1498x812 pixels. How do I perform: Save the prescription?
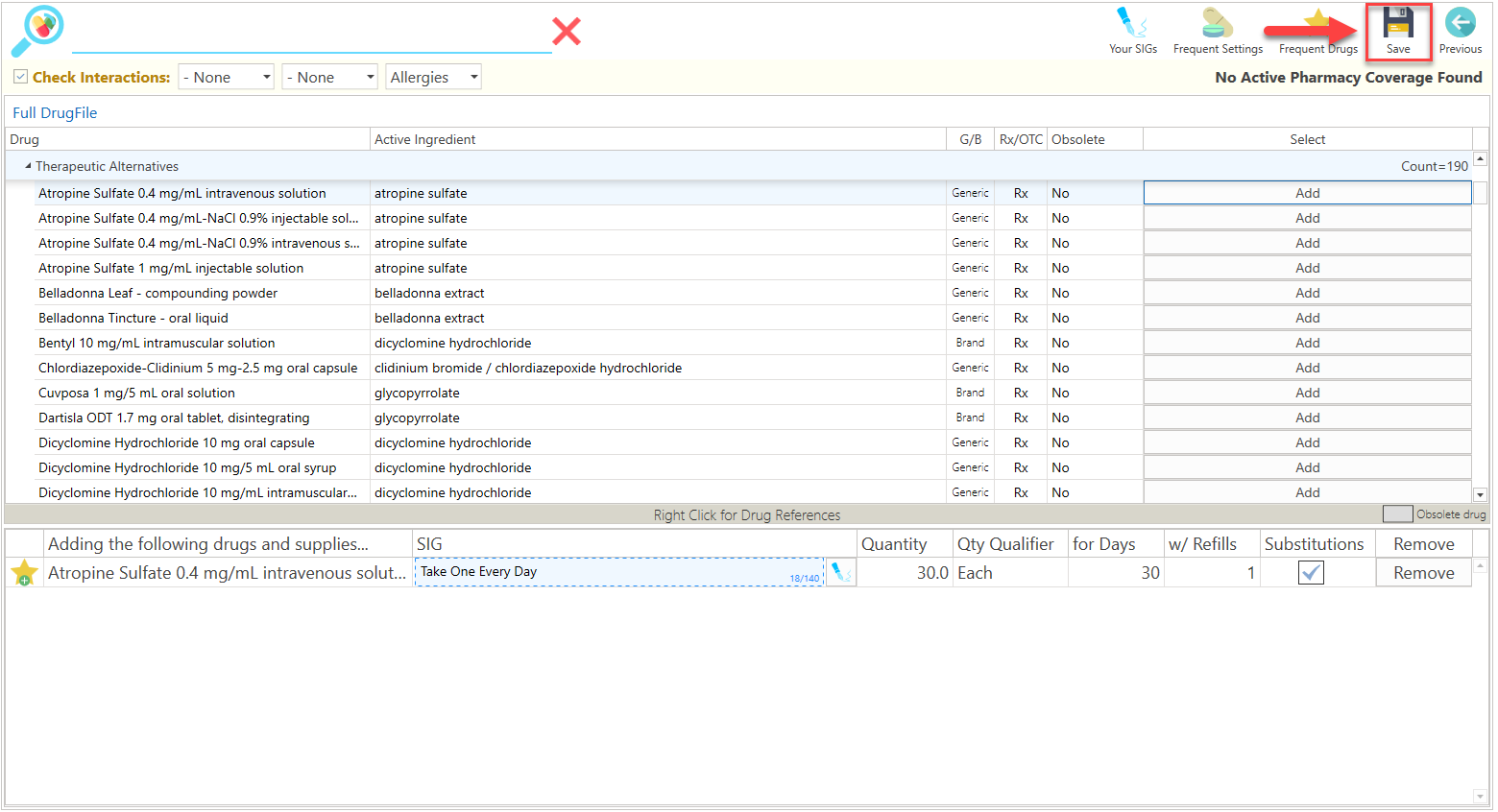point(1398,31)
